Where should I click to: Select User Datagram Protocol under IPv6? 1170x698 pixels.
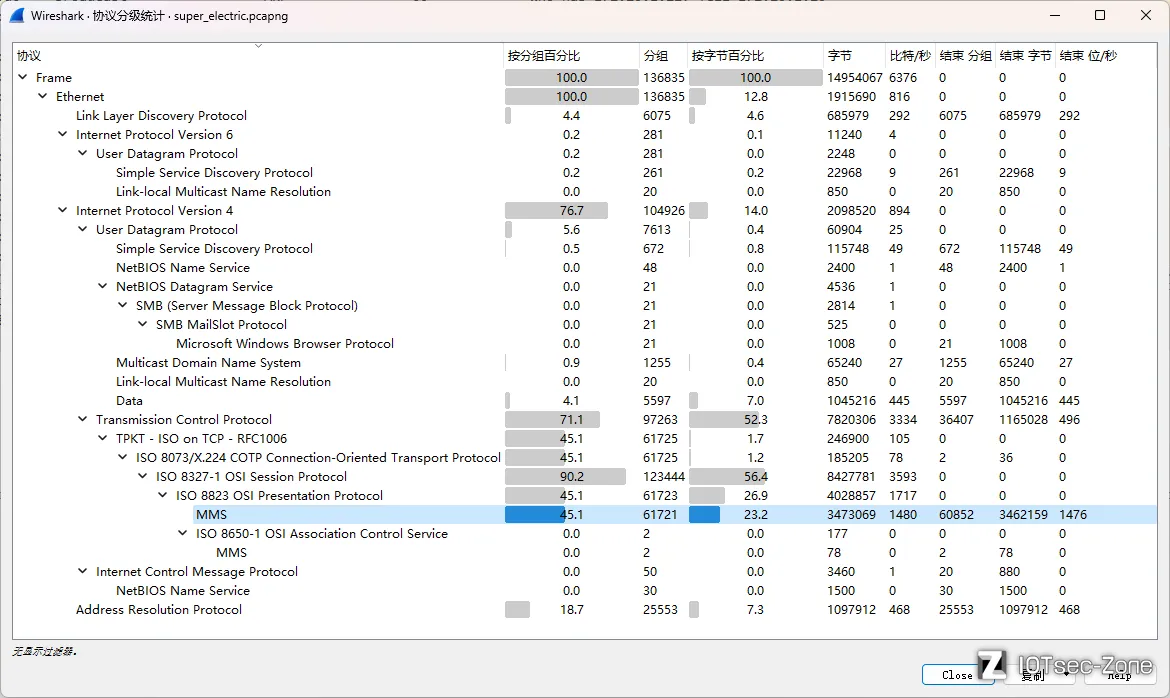pos(585,154)
